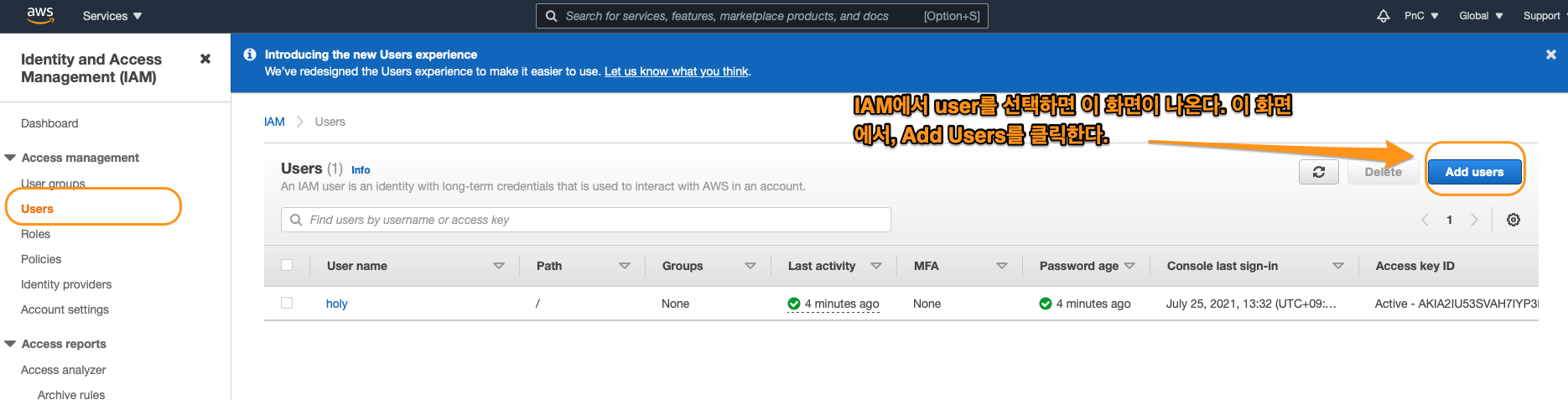Screen dimensions: 1568x400
Task: Check the box for user holy
Action: (287, 304)
